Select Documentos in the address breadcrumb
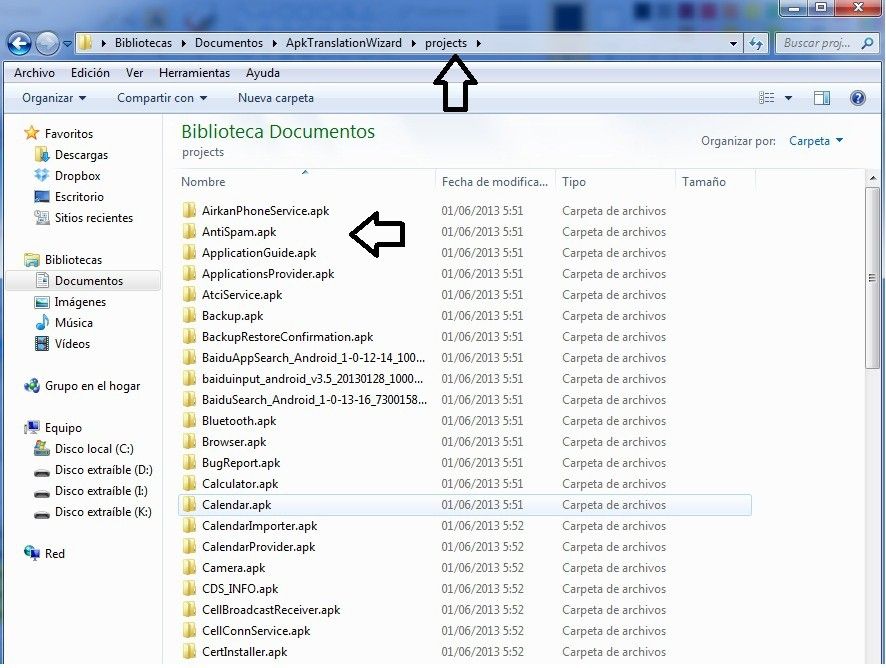 [x=229, y=43]
